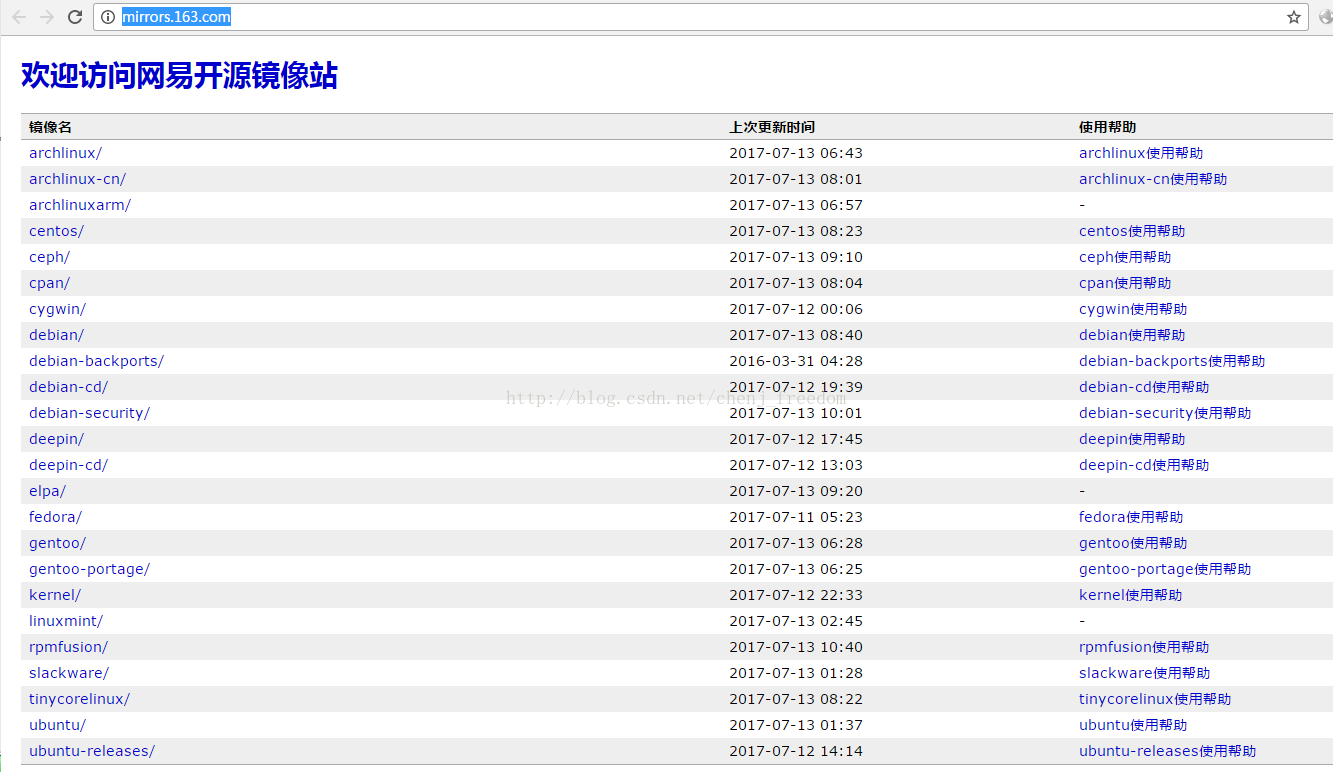The image size is (1333, 775).
Task: Open tinycorelinux使用帮助 help link
Action: 1155,699
